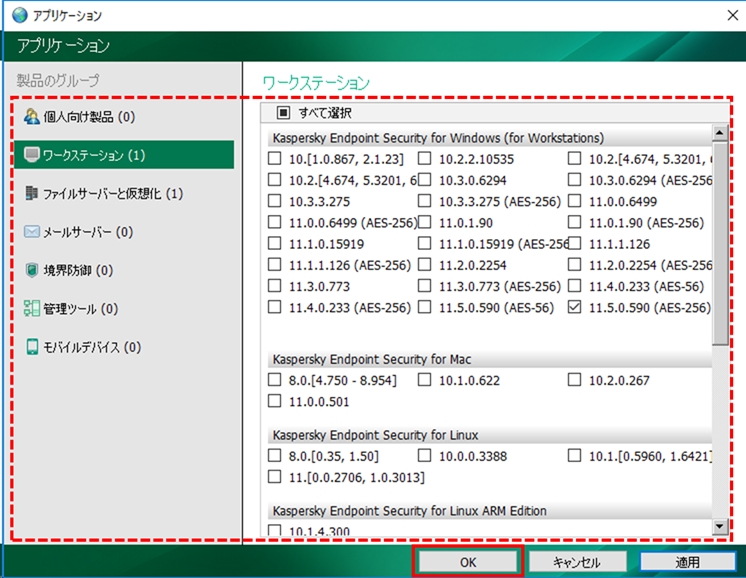This screenshot has width=746, height=578.
Task: Check Mac version 10.2.0.267
Action: (574, 380)
